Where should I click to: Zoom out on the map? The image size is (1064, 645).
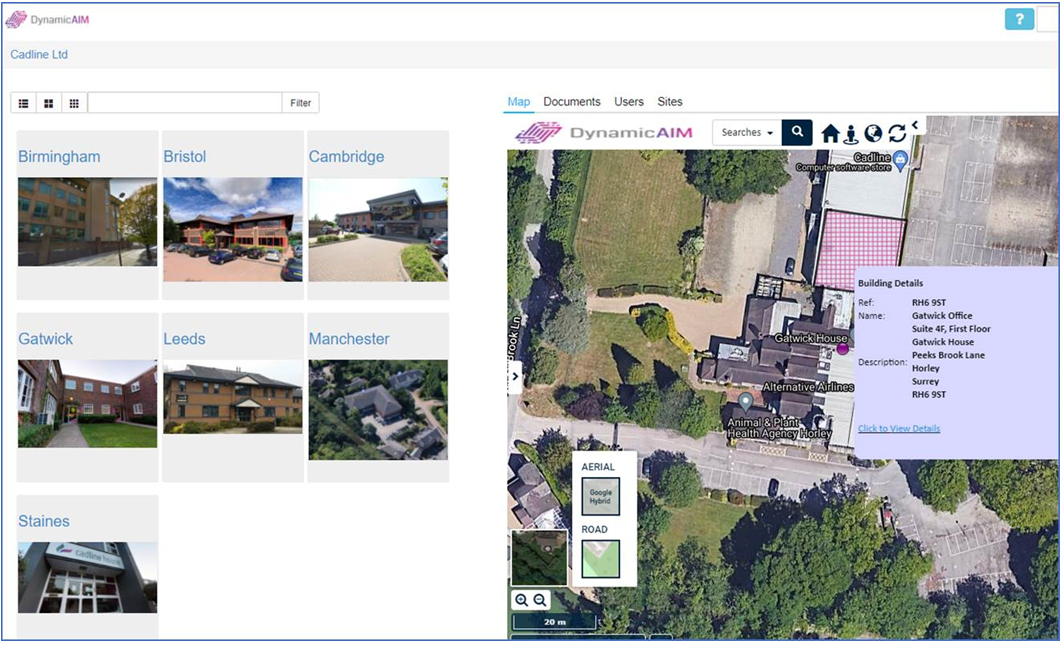coord(540,600)
